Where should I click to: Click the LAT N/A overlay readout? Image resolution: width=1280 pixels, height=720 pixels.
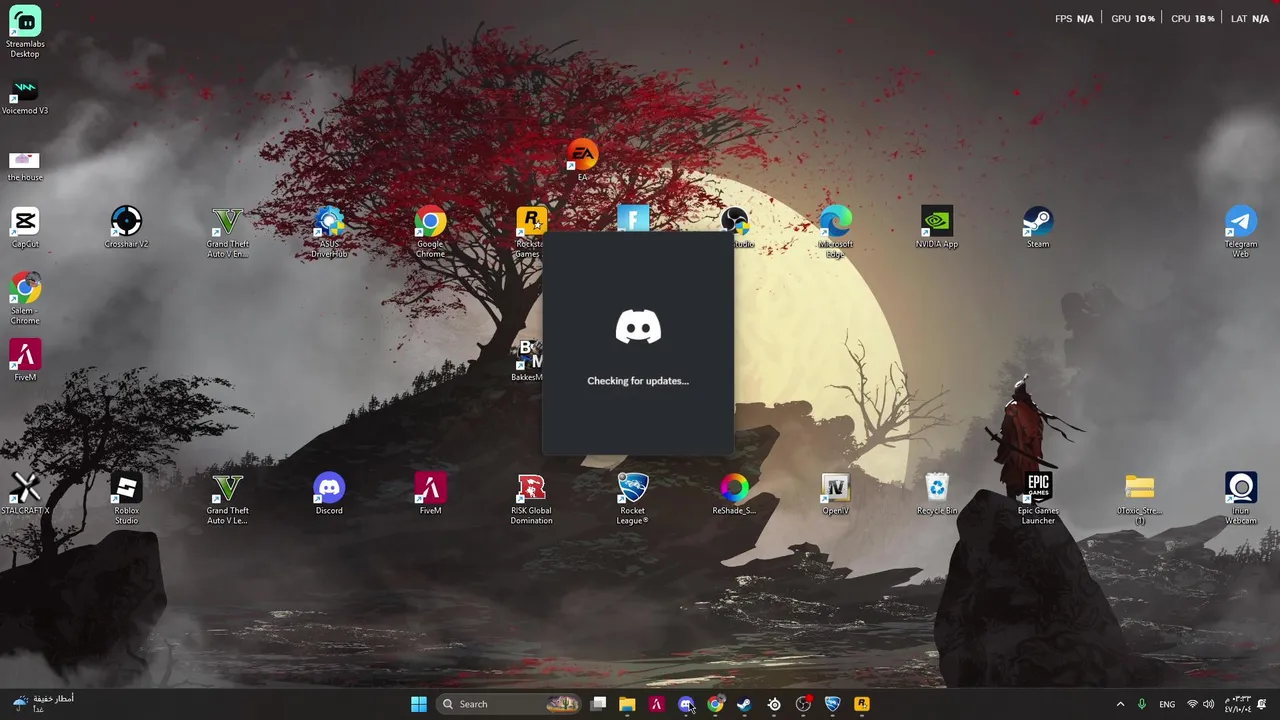pyautogui.click(x=1250, y=19)
